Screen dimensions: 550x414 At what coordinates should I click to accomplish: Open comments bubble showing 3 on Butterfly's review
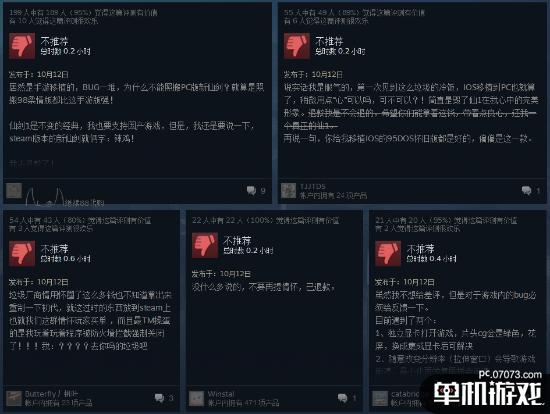point(159,398)
